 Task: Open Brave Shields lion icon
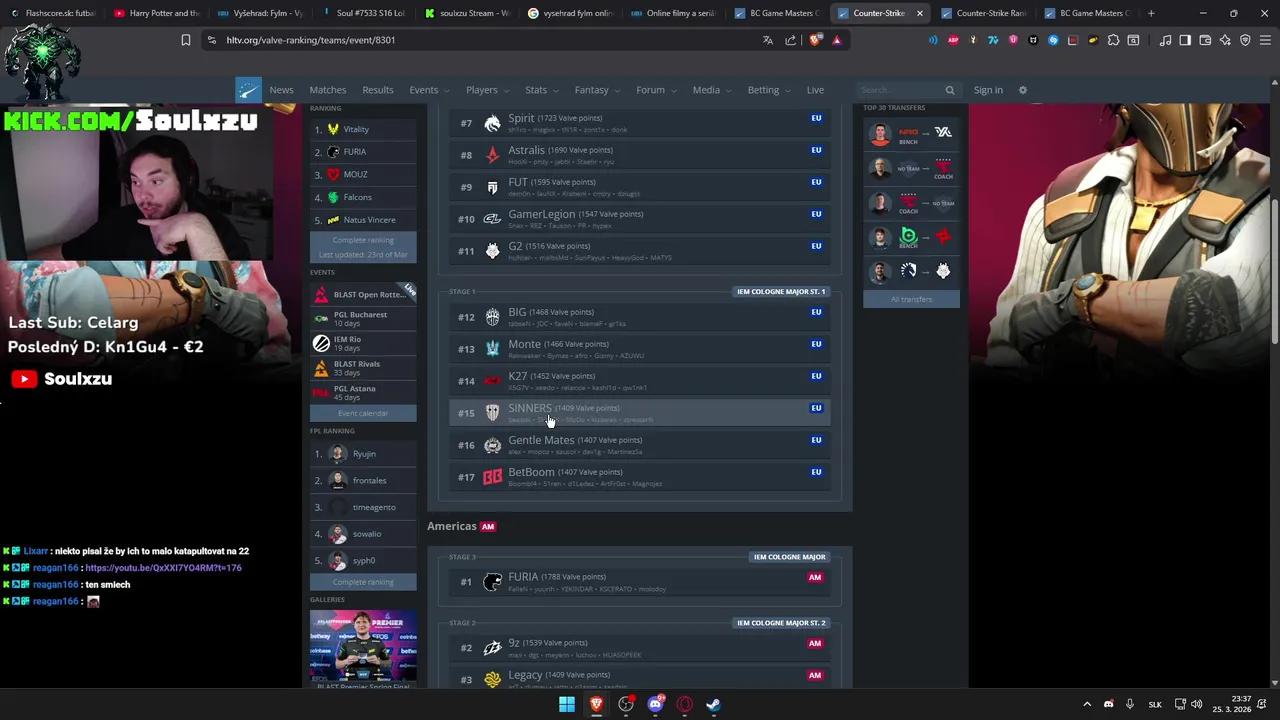[815, 40]
